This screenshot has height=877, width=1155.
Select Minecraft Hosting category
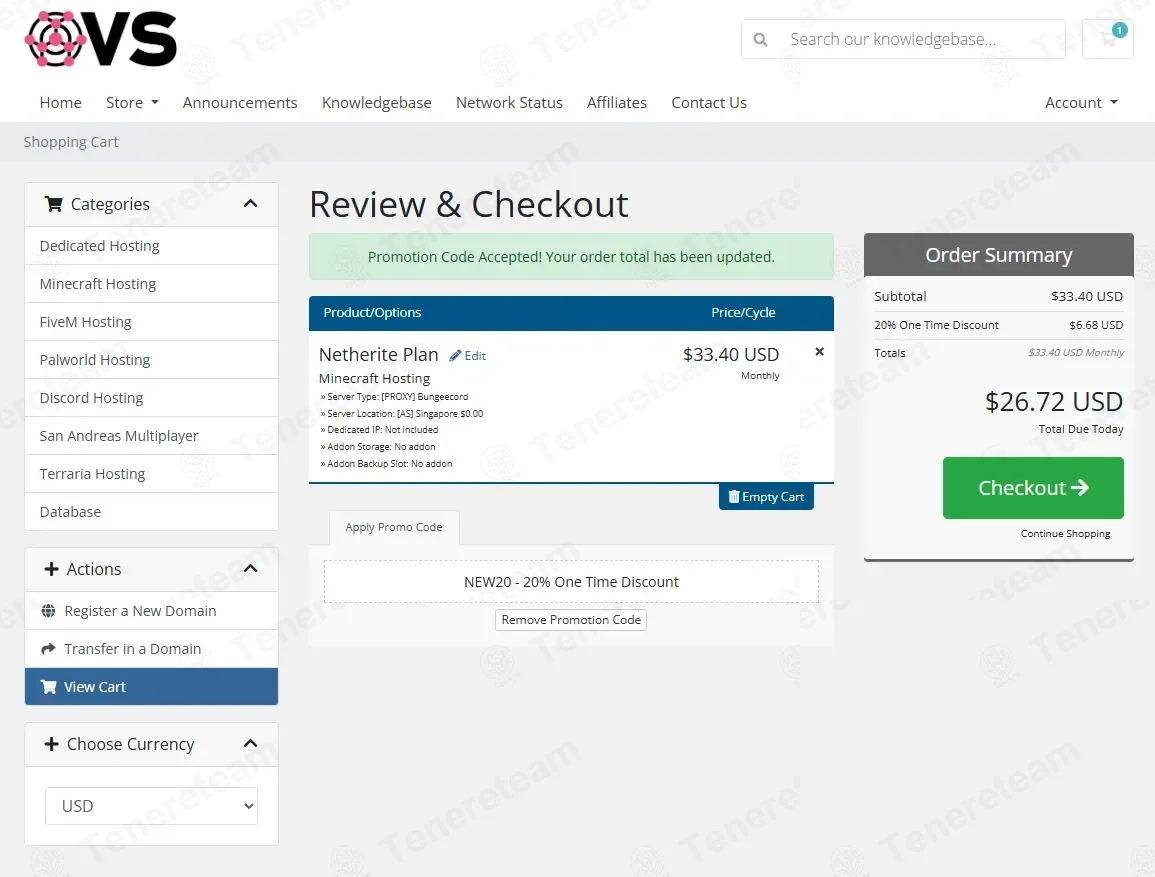pos(152,284)
